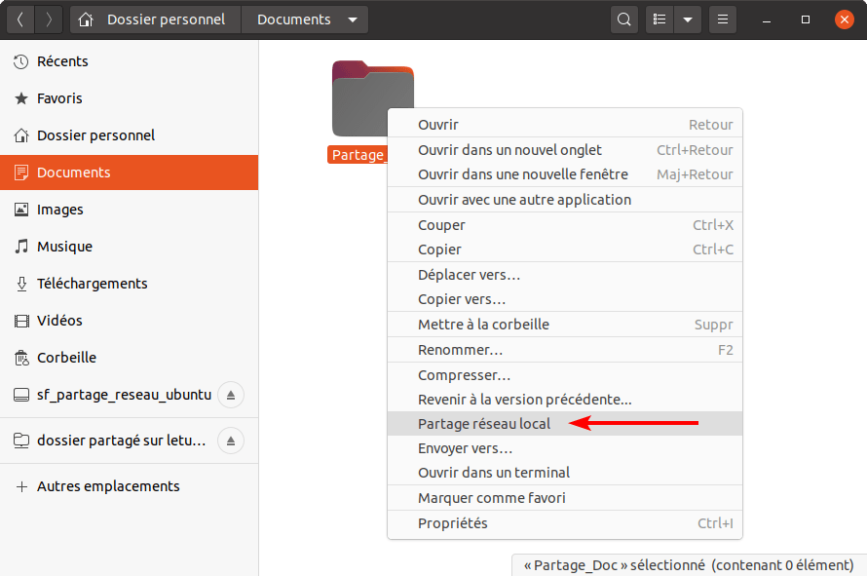Open the search icon in the toolbar
The width and height of the screenshot is (867, 576).
click(x=624, y=18)
